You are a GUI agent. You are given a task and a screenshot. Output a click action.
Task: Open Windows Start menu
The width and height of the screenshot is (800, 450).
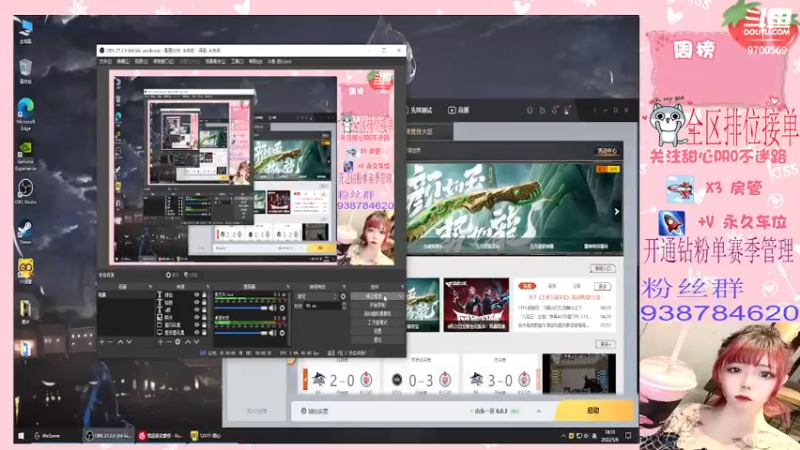tap(21, 436)
